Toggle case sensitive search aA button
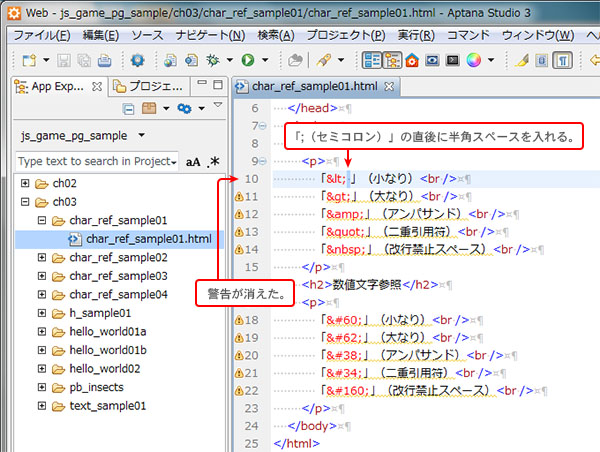The height and width of the screenshot is (452, 600). [193, 162]
